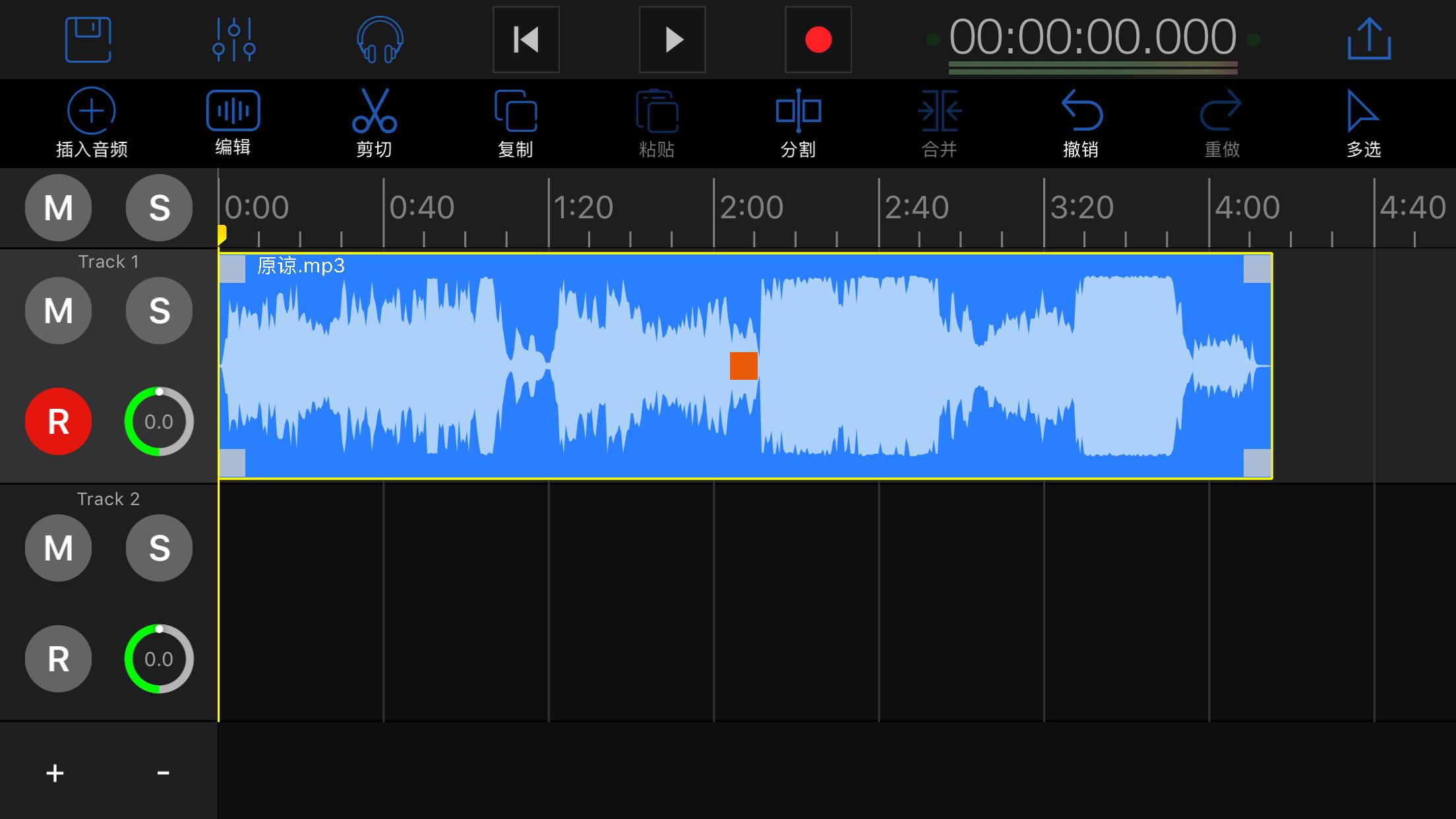1456x819 pixels.
Task: Select the 分割 (Split) tool
Action: (799, 123)
